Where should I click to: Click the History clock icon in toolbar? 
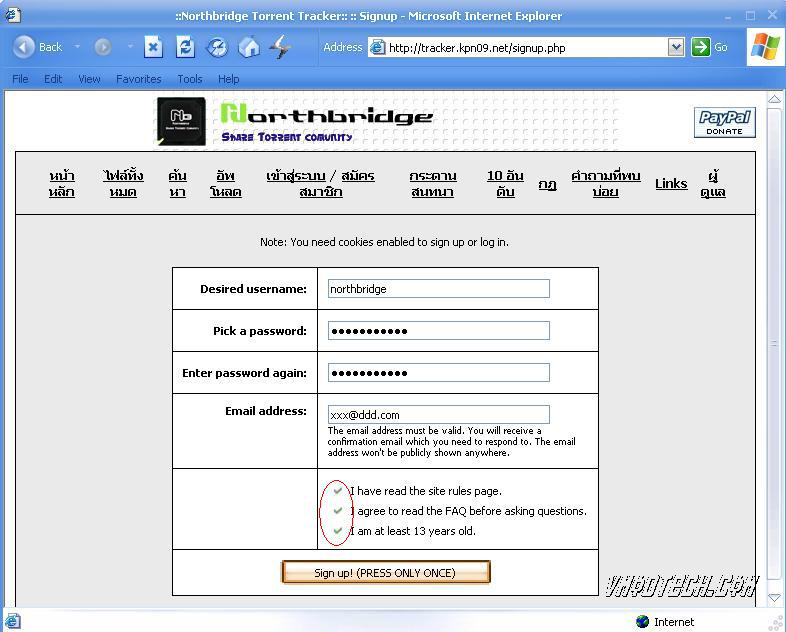(217, 48)
